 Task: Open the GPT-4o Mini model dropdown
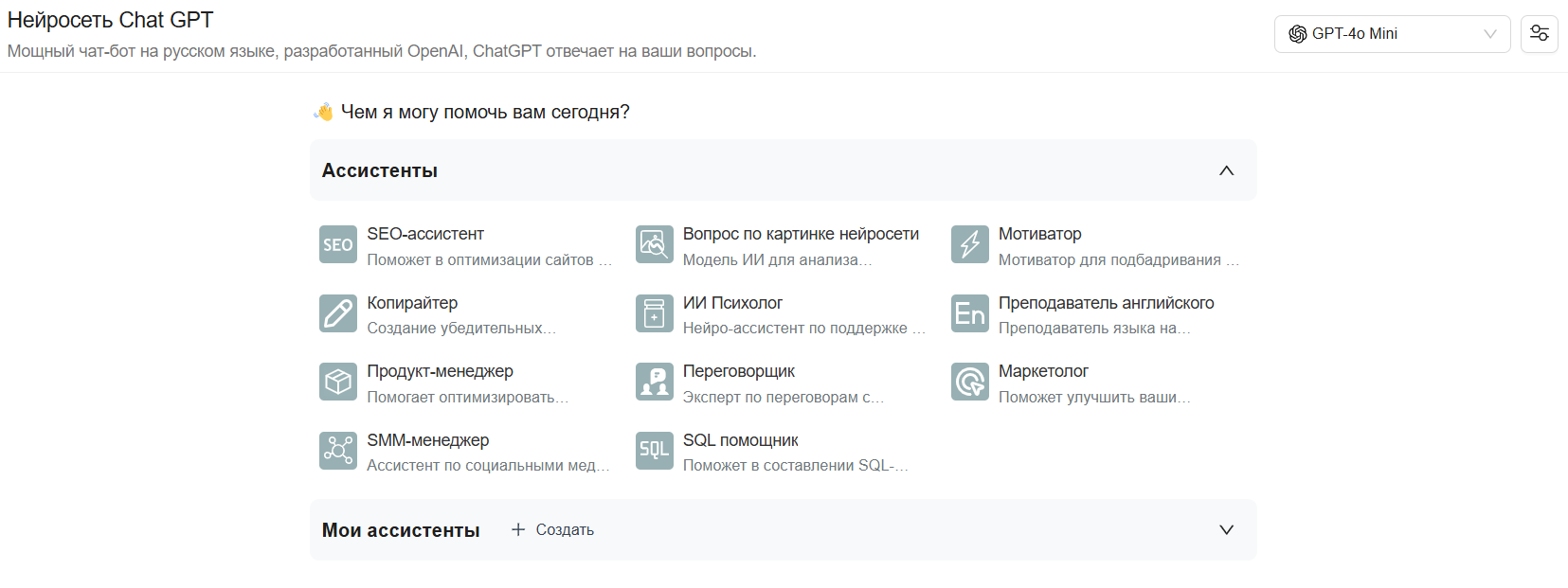coord(1392,34)
